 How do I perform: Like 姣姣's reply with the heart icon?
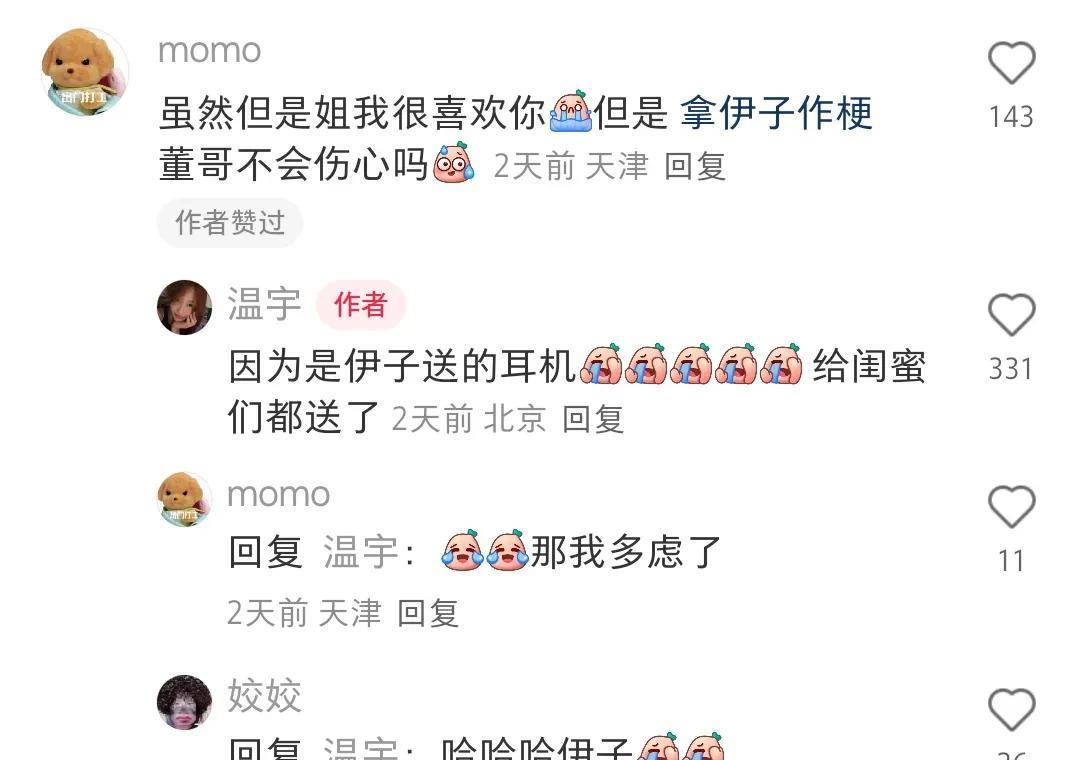click(x=1011, y=709)
